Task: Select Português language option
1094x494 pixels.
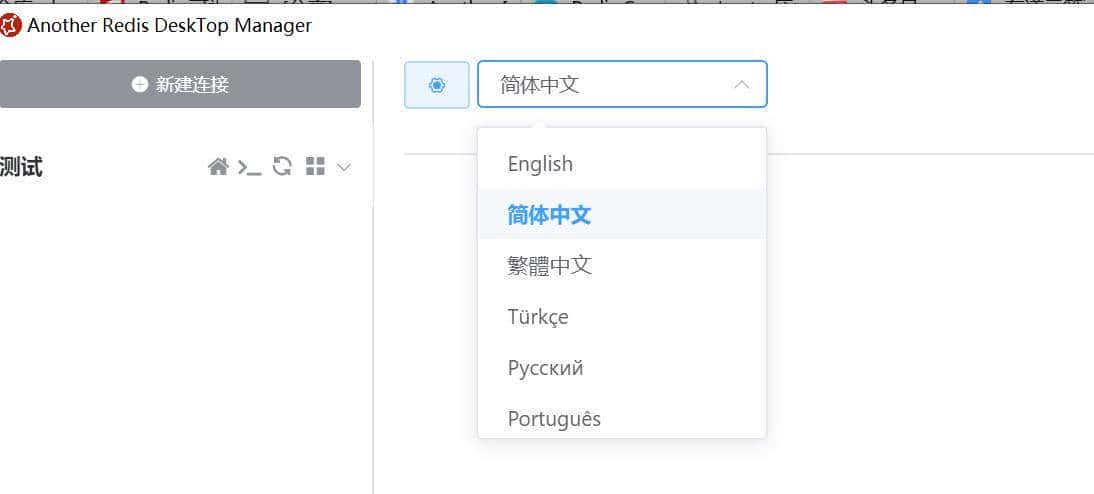Action: click(x=622, y=418)
